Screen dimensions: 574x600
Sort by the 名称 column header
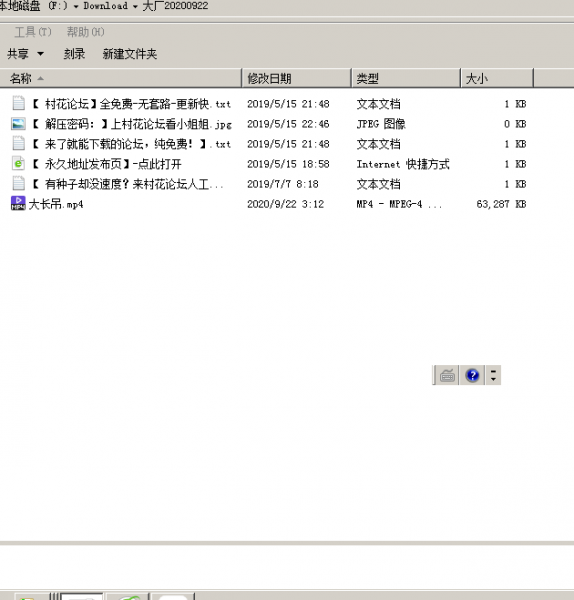[121, 78]
